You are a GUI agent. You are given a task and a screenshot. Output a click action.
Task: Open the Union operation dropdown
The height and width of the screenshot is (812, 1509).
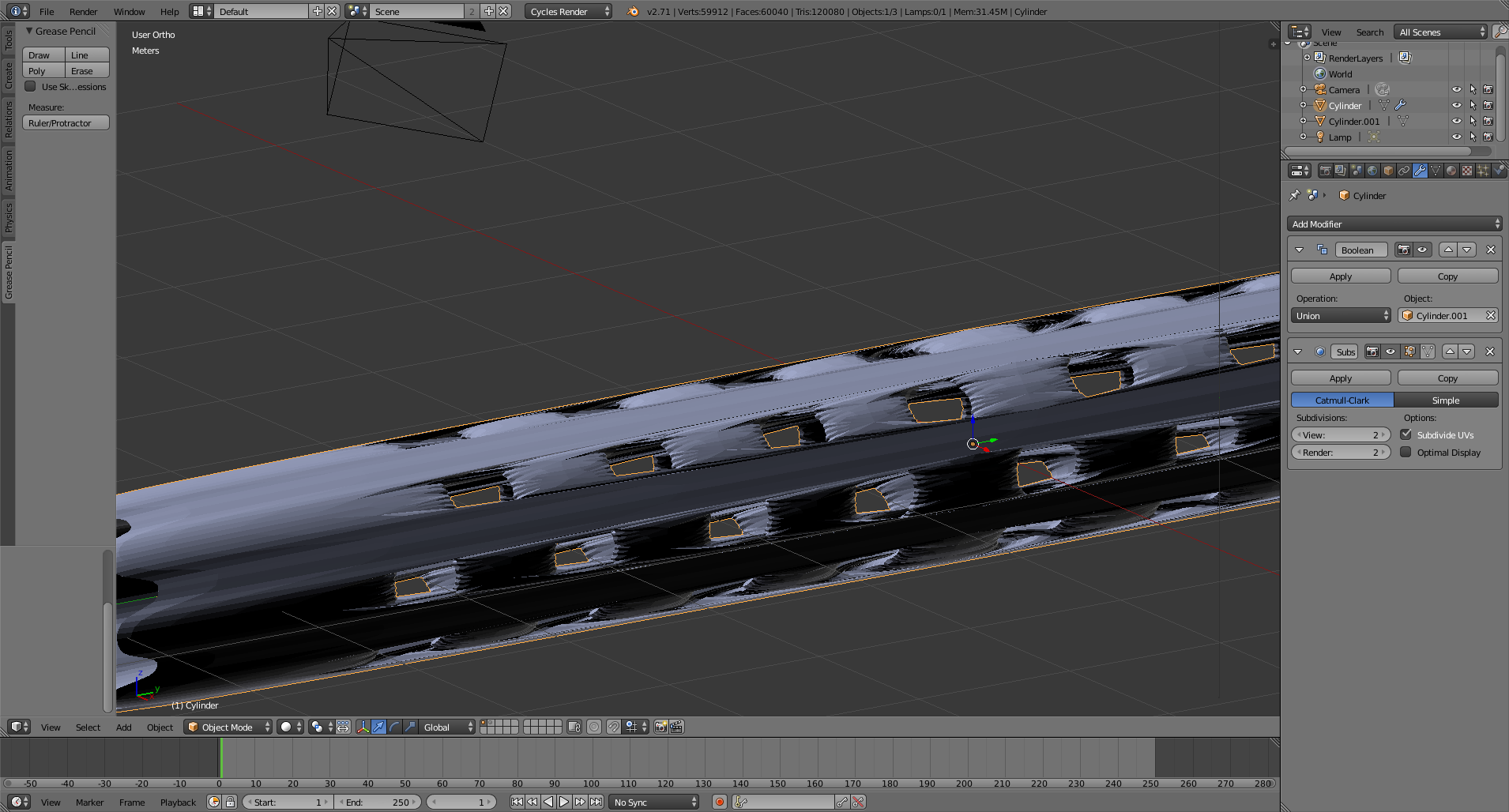(x=1341, y=315)
